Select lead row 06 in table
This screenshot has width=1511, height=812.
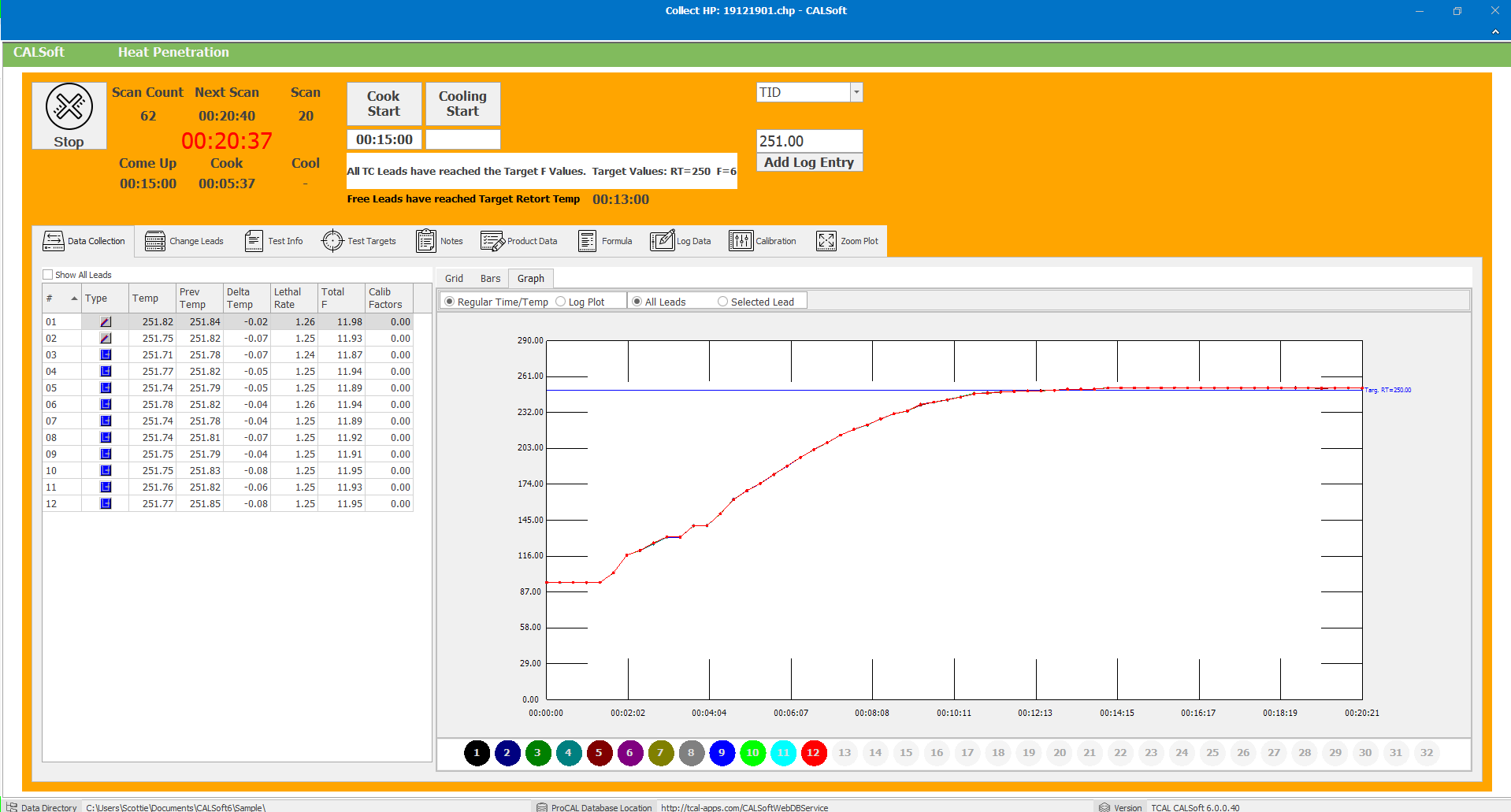(x=228, y=405)
